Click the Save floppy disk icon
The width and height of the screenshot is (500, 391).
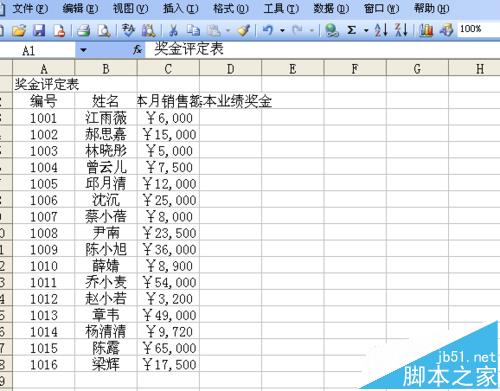pos(39,31)
